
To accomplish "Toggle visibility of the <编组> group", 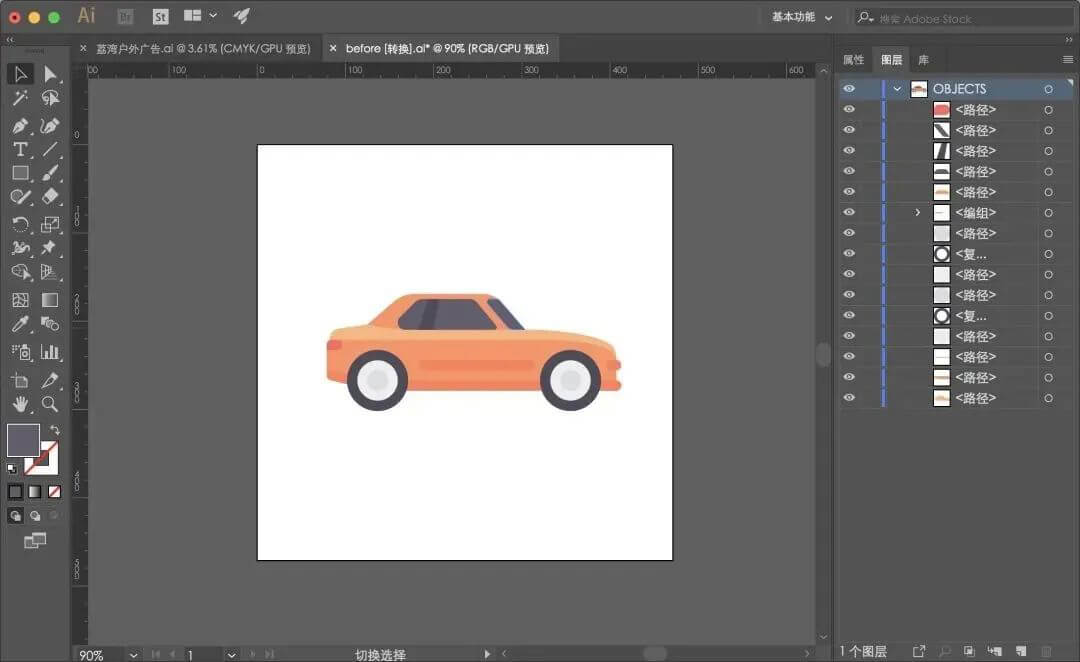I will click(849, 213).
